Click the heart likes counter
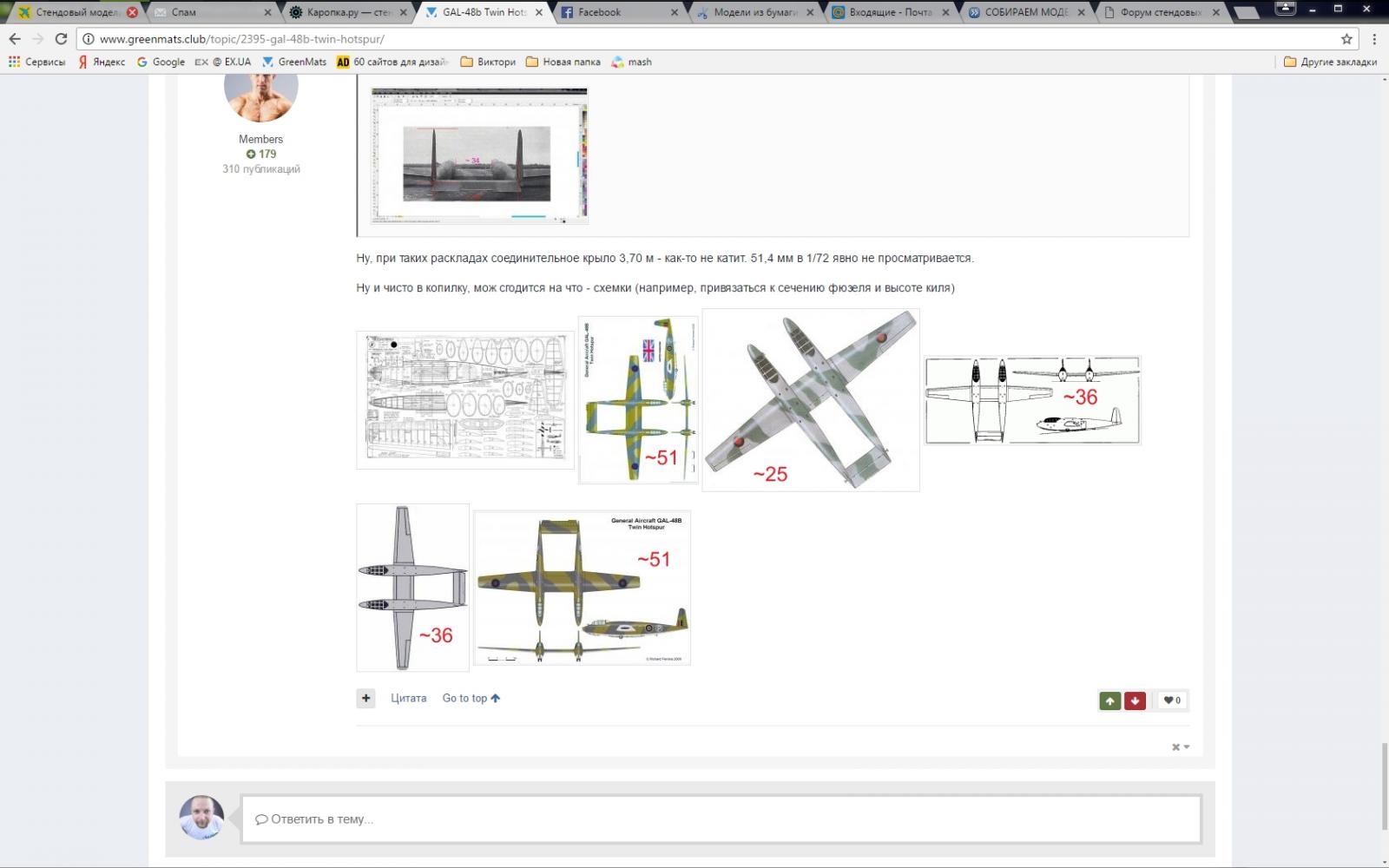The width and height of the screenshot is (1389, 868). tap(1172, 700)
